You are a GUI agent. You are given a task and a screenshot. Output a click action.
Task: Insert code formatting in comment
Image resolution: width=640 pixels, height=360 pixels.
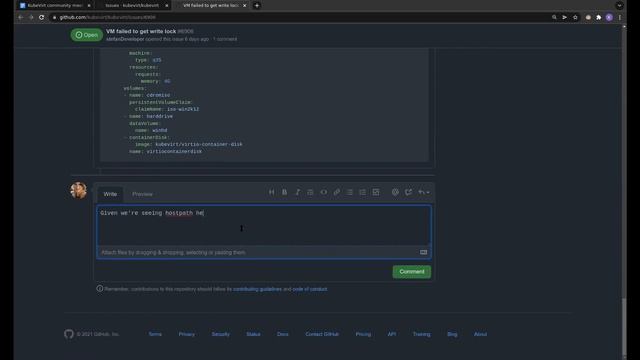point(324,192)
